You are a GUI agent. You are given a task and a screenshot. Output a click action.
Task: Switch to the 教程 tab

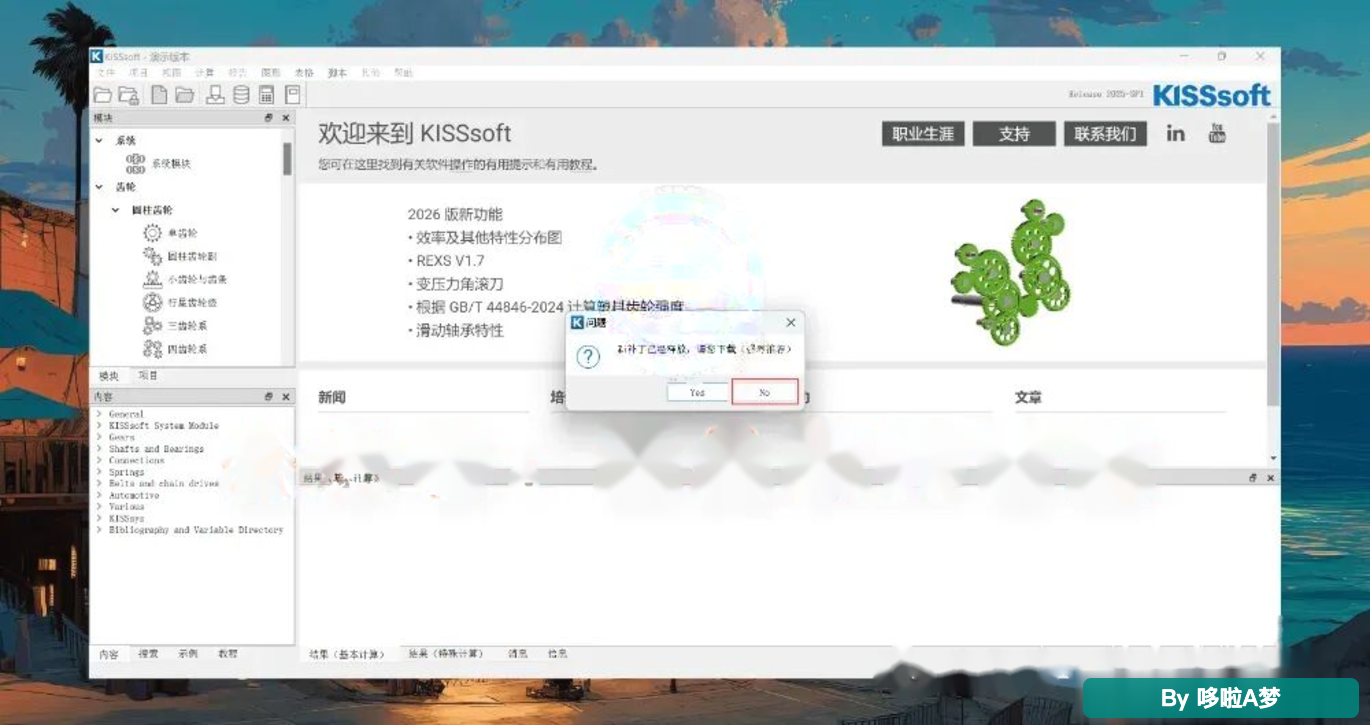228,654
